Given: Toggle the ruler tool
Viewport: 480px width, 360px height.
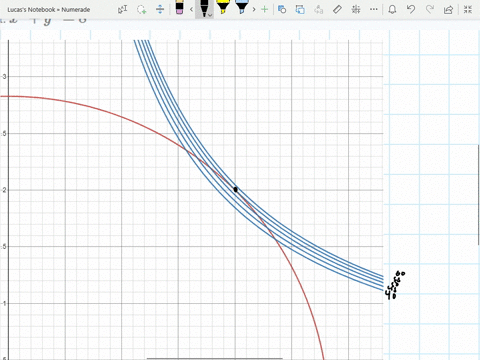Looking at the screenshot, I should click(x=337, y=9).
